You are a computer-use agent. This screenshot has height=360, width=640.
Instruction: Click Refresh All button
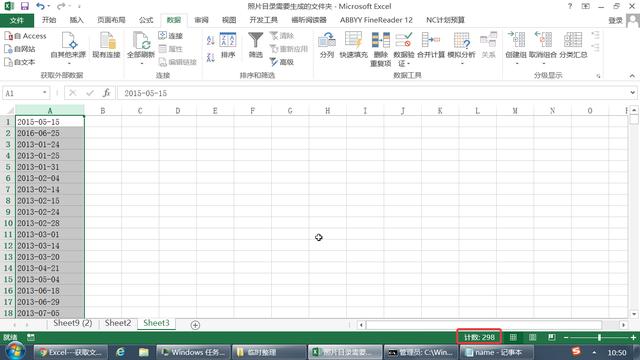click(x=141, y=47)
